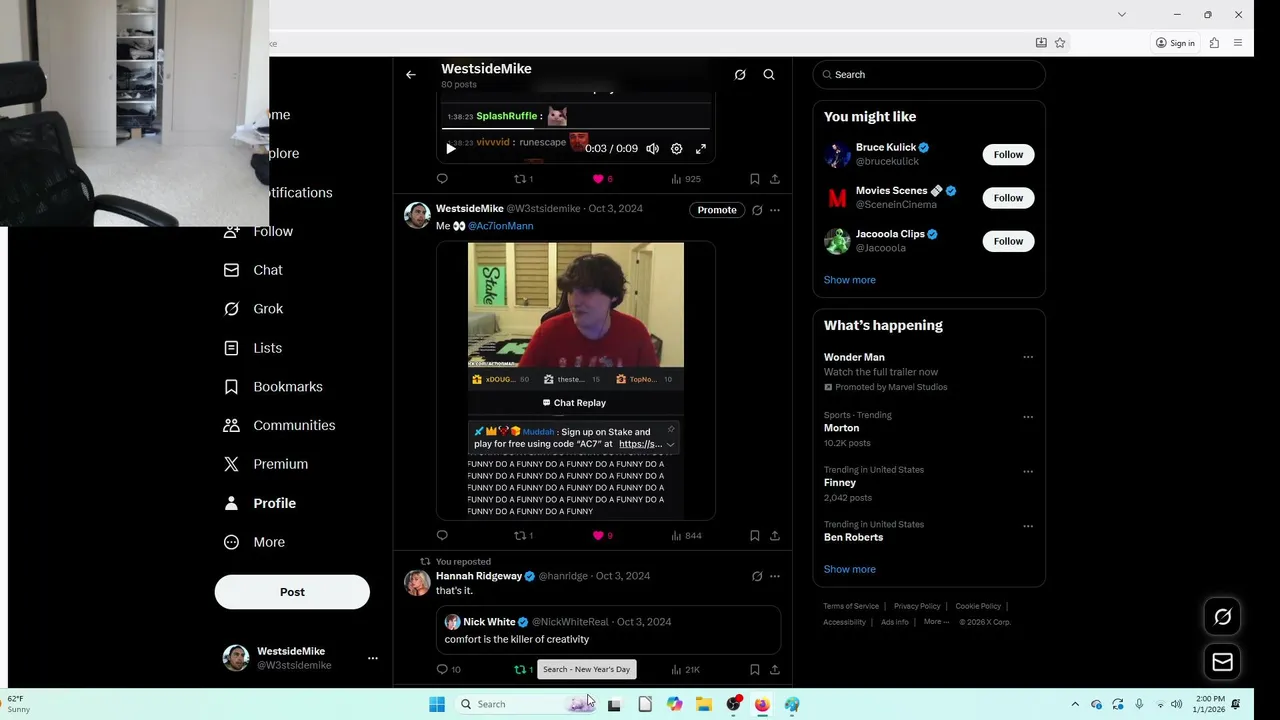The width and height of the screenshot is (1280, 720).
Task: Promote the Oct 3 WestsideMike post
Action: pyautogui.click(x=717, y=210)
